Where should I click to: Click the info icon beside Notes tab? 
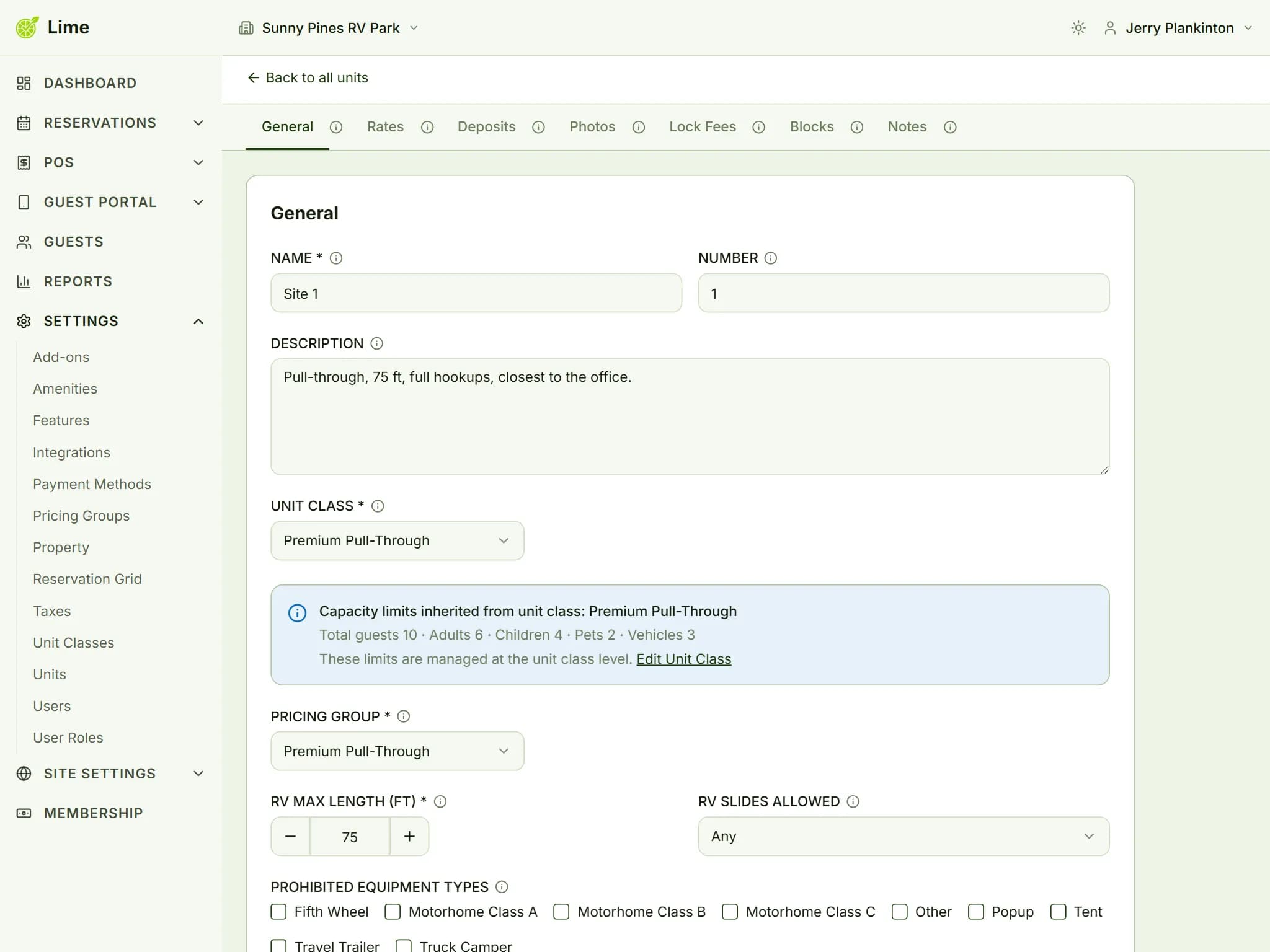(950, 127)
